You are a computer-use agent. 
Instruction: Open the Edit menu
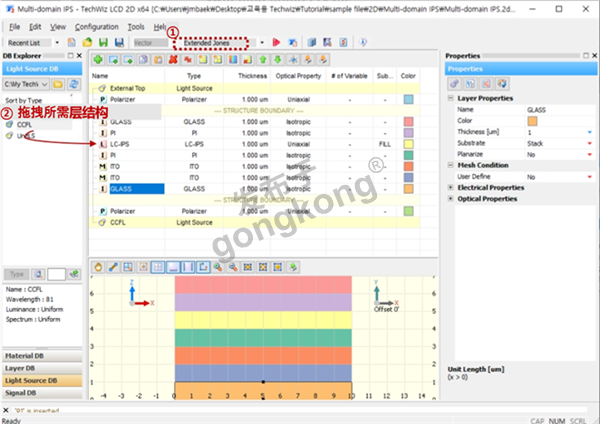pos(35,27)
